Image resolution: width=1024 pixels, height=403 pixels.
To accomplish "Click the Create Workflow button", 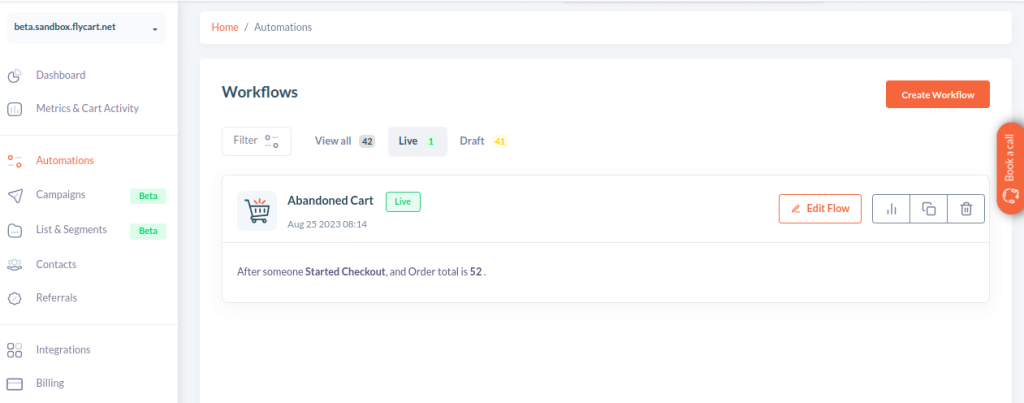I will [938, 95].
